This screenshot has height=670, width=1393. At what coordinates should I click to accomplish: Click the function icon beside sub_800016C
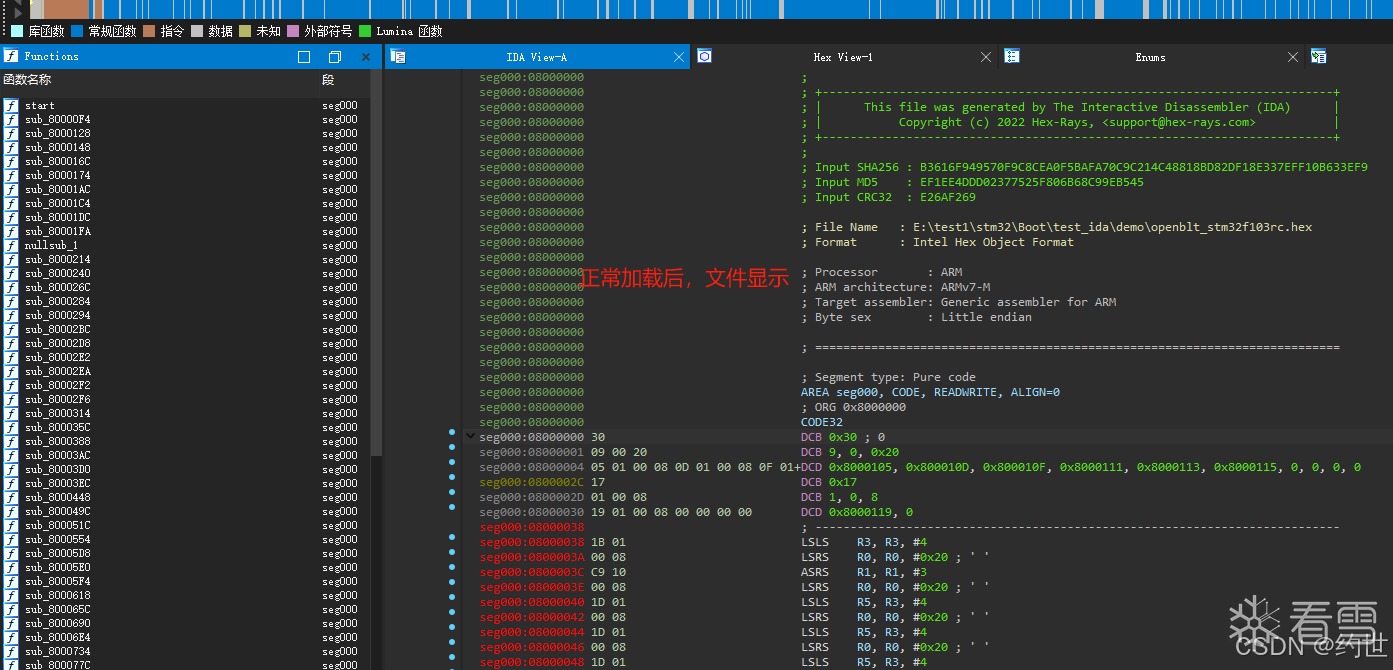(x=11, y=161)
